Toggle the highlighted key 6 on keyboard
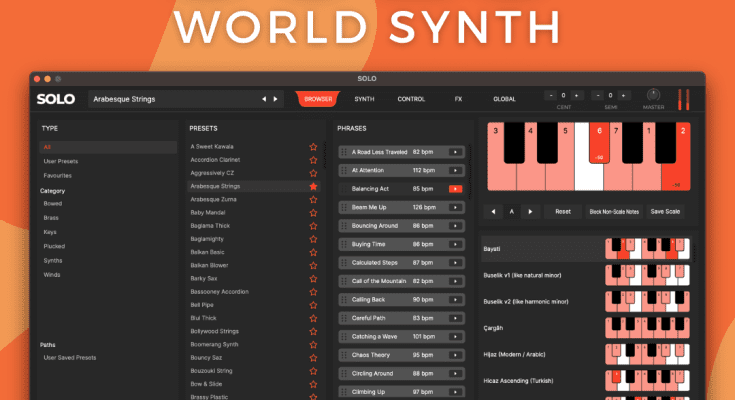 click(x=598, y=142)
